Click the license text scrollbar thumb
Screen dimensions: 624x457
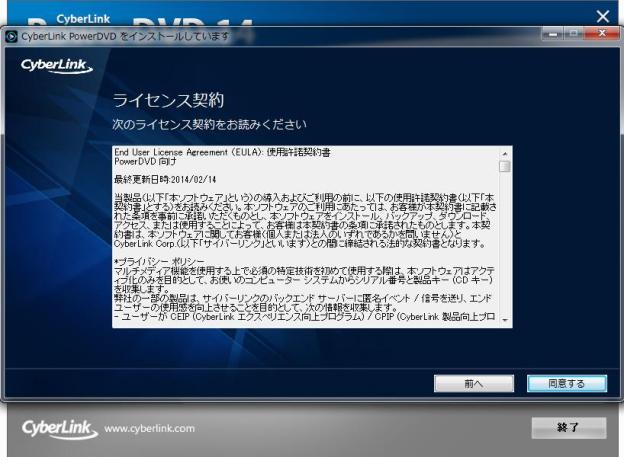(505, 166)
